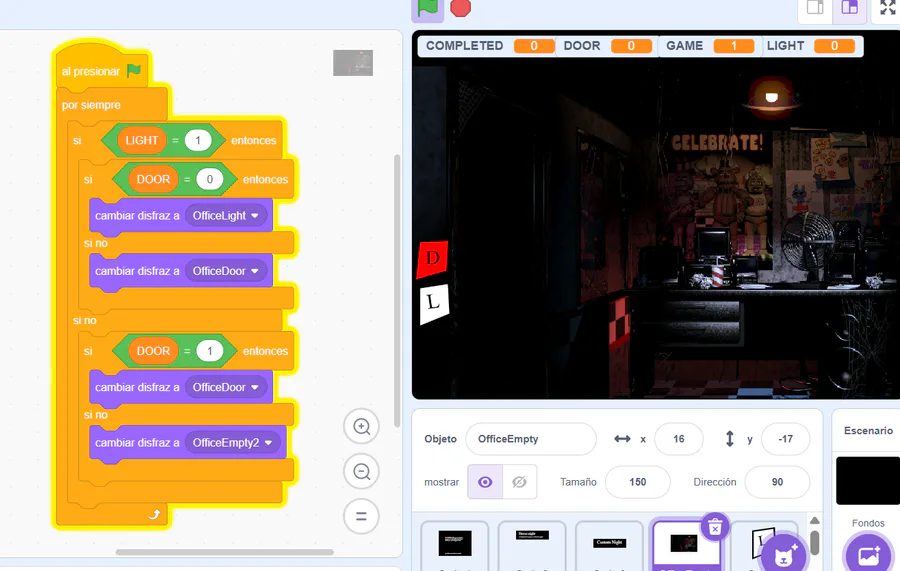Edit the Tamaño size field
900x571 pixels.
(637, 482)
